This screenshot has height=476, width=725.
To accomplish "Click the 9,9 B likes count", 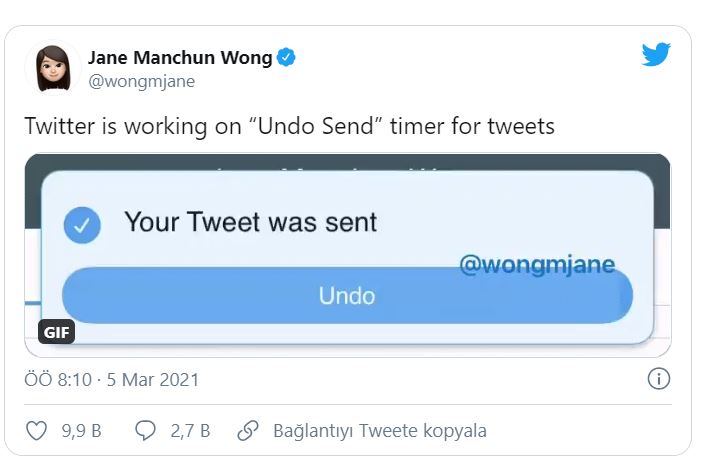I will [x=81, y=431].
